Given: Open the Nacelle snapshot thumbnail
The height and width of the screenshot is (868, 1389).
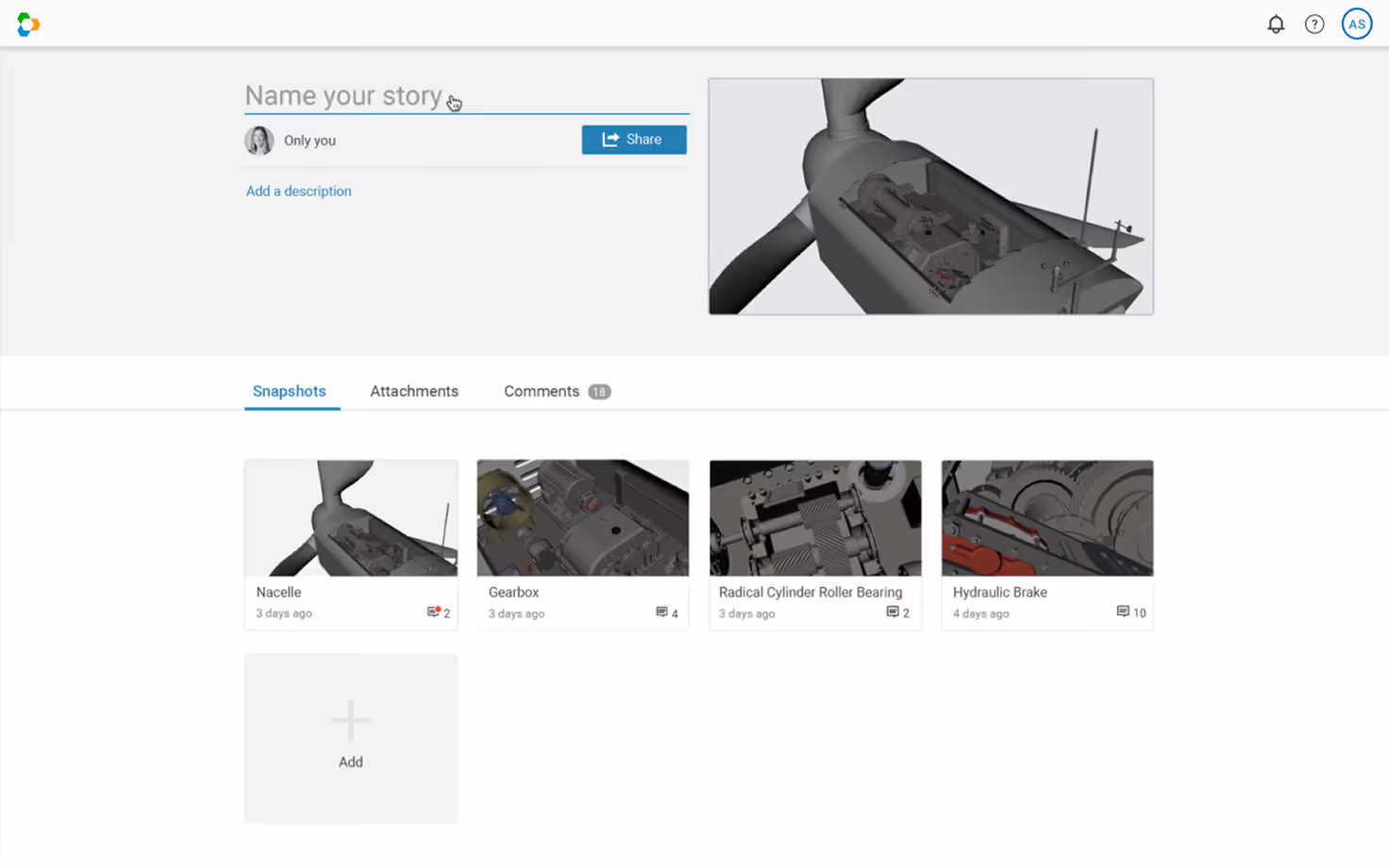Looking at the screenshot, I should (x=351, y=518).
